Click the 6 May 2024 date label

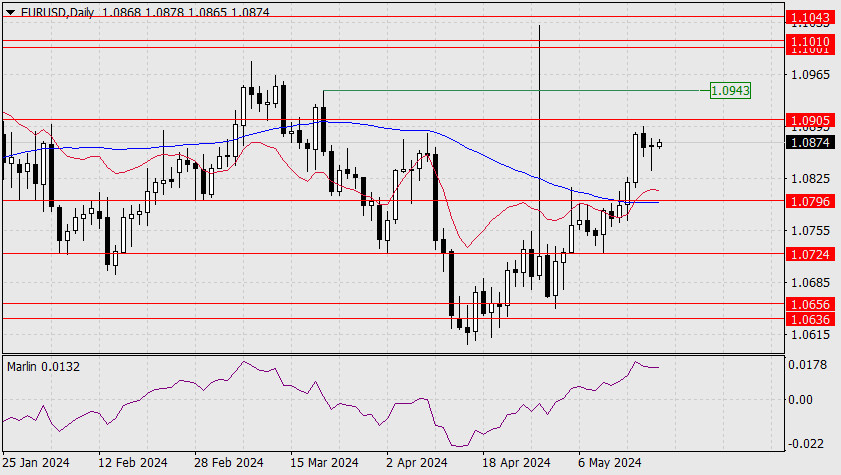click(x=610, y=463)
